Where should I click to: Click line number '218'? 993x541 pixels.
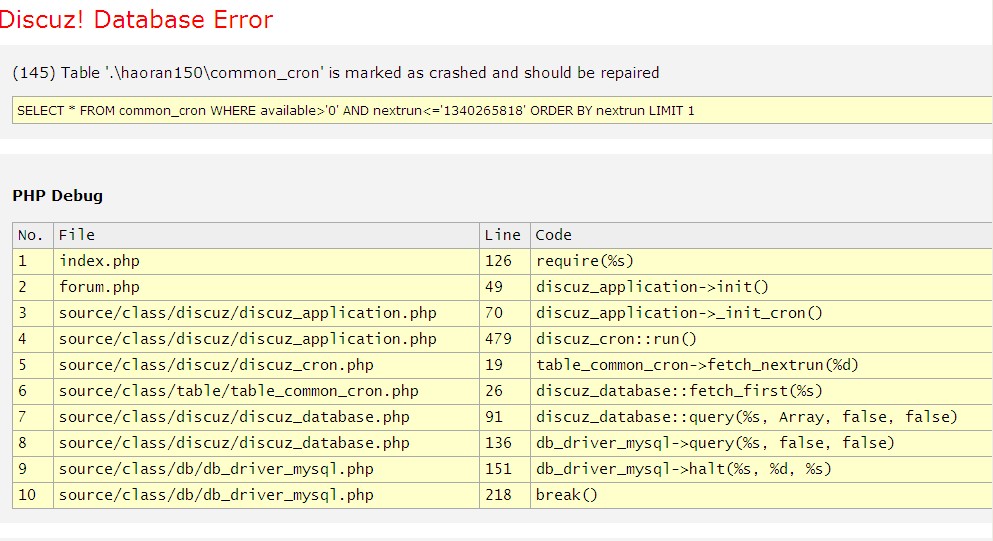(498, 495)
